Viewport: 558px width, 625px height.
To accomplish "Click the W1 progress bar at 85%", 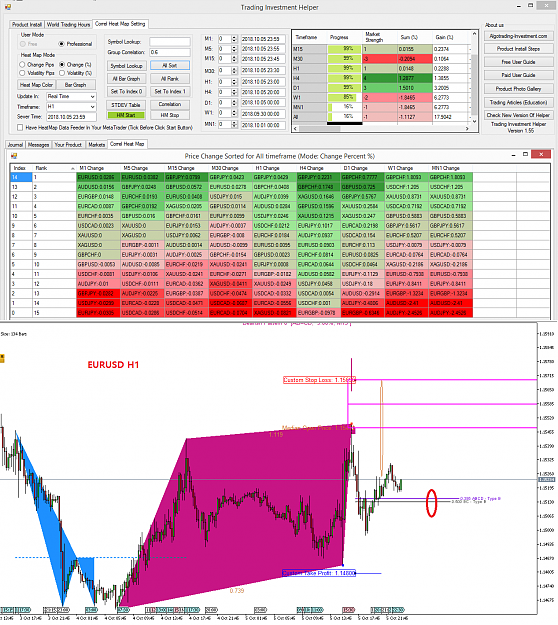I will [x=344, y=97].
